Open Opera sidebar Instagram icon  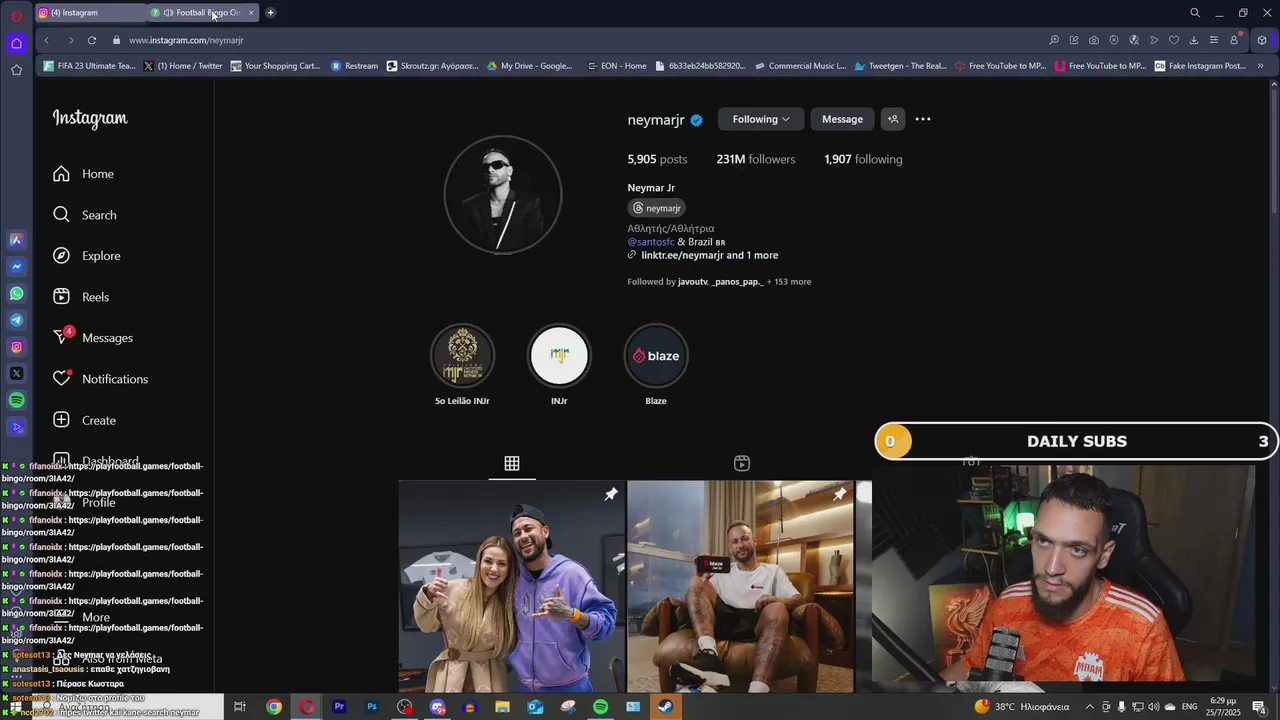pyautogui.click(x=16, y=347)
